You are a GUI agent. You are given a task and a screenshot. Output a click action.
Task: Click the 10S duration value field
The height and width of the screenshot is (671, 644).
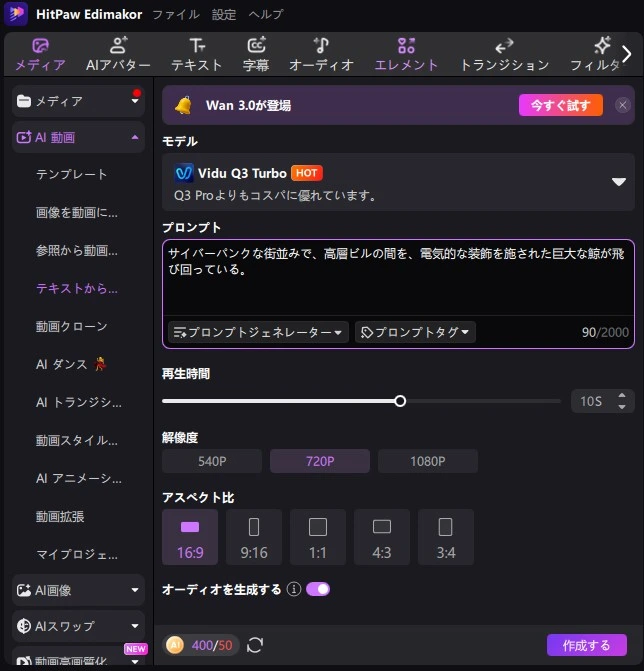click(x=591, y=401)
